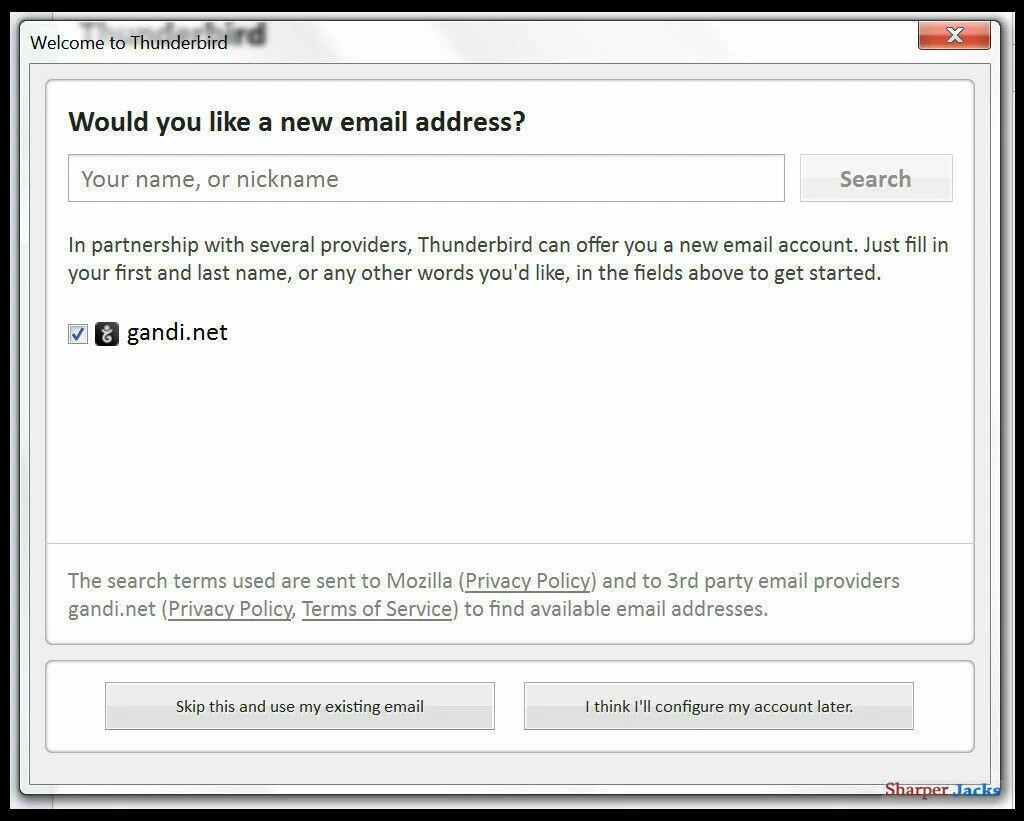The image size is (1024, 821).
Task: Focus the 'Your name, or nickname' field
Action: pyautogui.click(x=426, y=178)
